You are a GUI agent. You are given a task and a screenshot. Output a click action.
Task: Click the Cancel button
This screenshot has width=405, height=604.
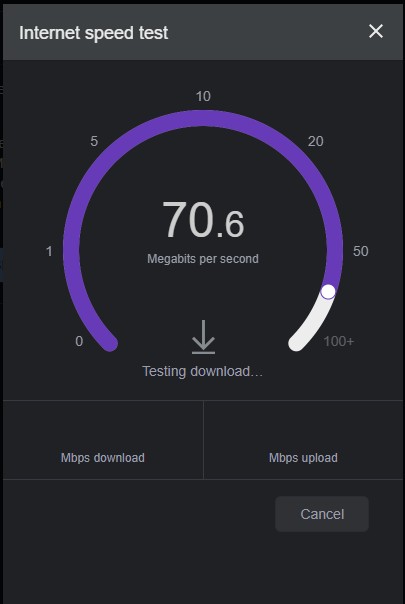coord(322,514)
